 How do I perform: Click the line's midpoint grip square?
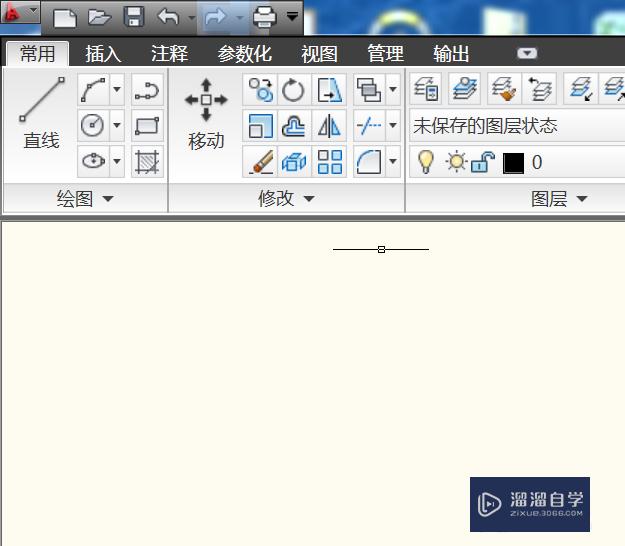(381, 249)
